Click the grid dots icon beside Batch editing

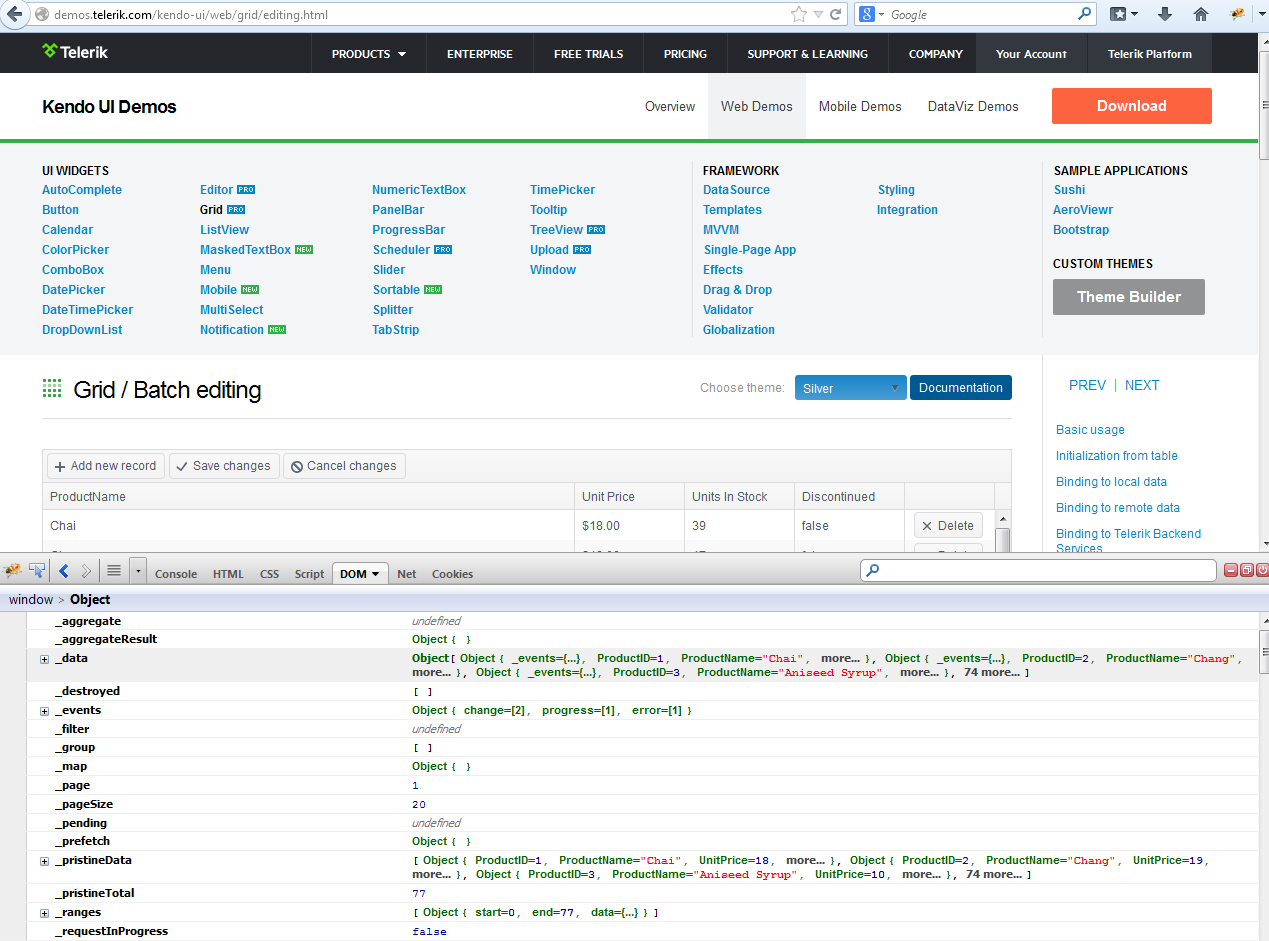52,389
